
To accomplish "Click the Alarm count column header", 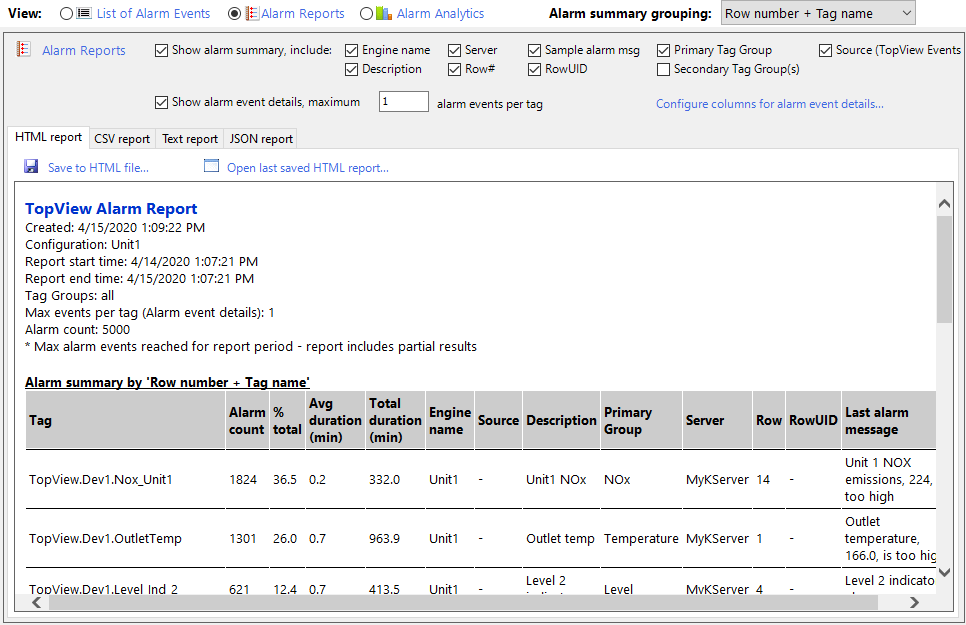I will 247,420.
